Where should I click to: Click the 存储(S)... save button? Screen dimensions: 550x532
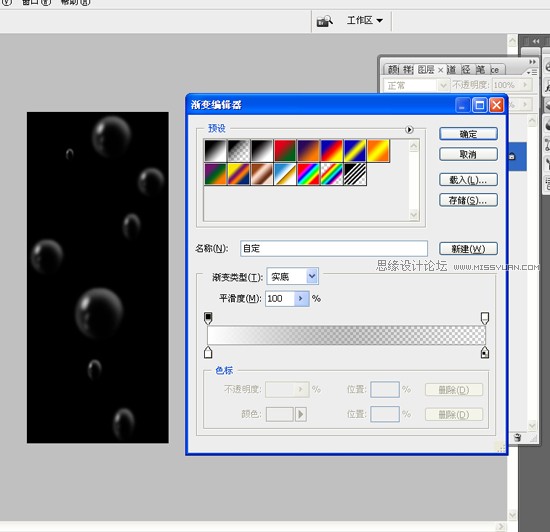click(x=468, y=200)
